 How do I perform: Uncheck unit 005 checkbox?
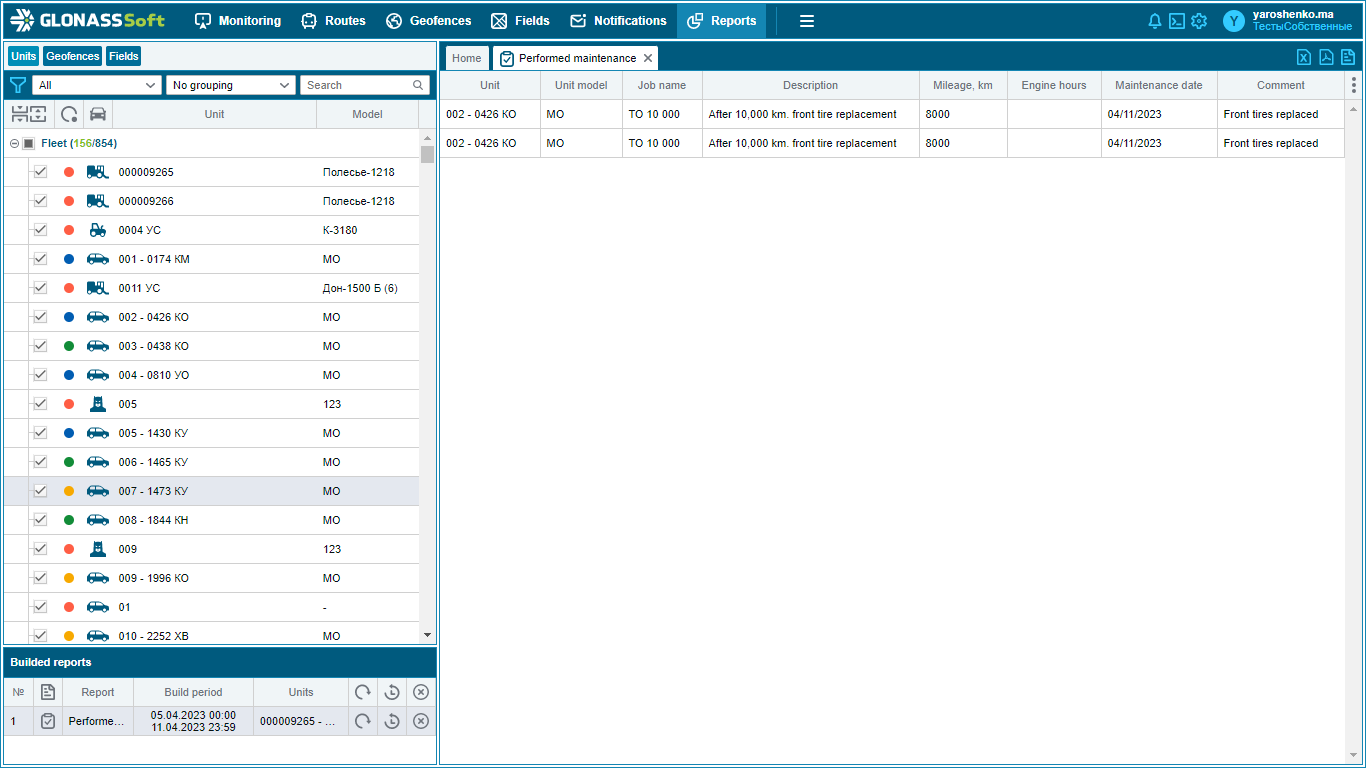[x=41, y=404]
